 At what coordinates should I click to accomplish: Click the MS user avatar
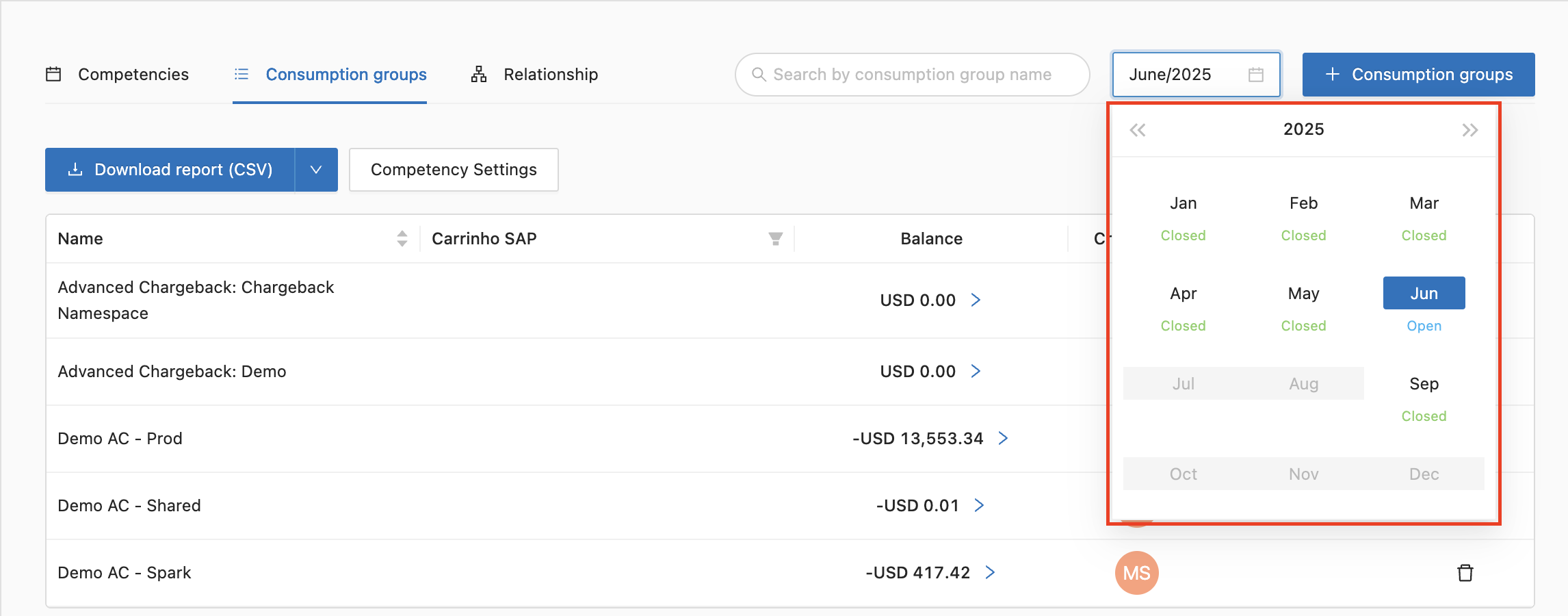coord(1136,573)
